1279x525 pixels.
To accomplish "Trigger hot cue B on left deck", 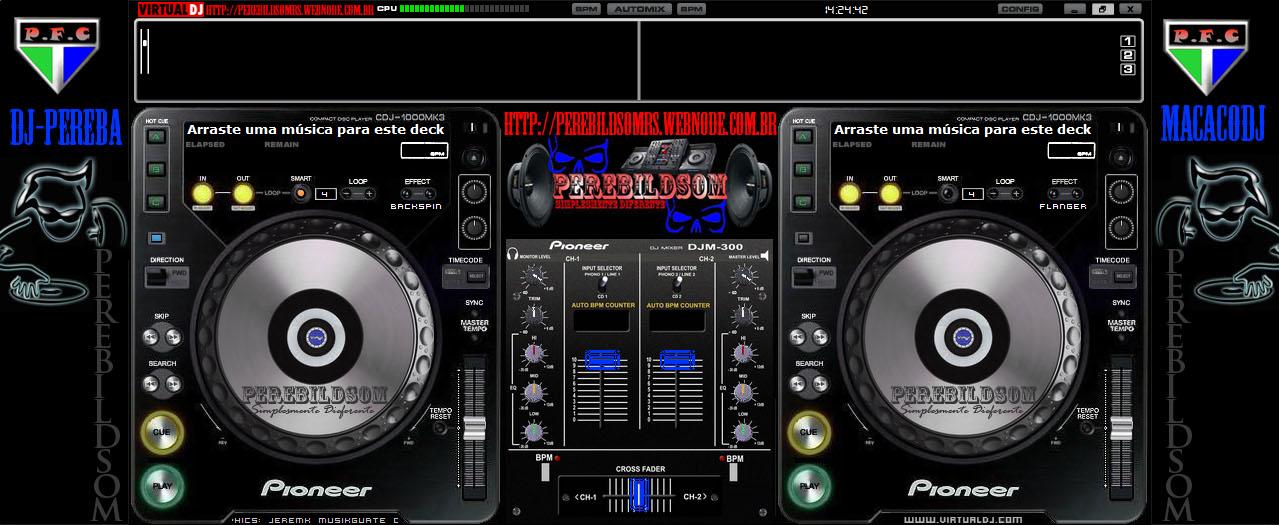I will pyautogui.click(x=156, y=169).
